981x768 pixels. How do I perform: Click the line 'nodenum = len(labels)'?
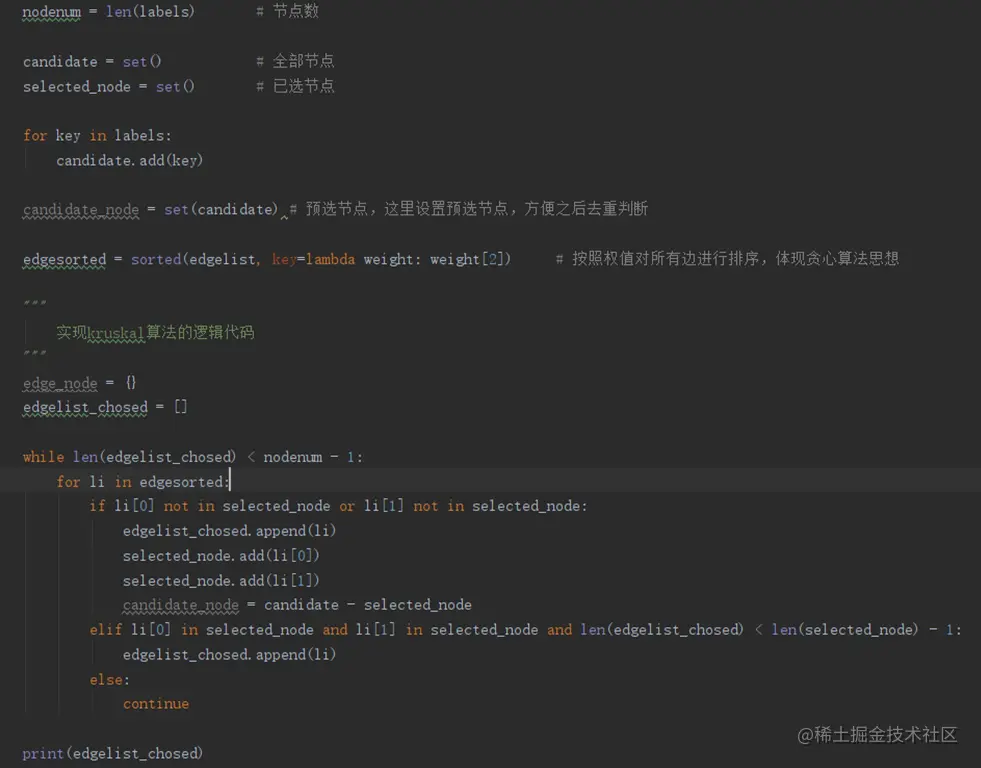[x=108, y=12]
